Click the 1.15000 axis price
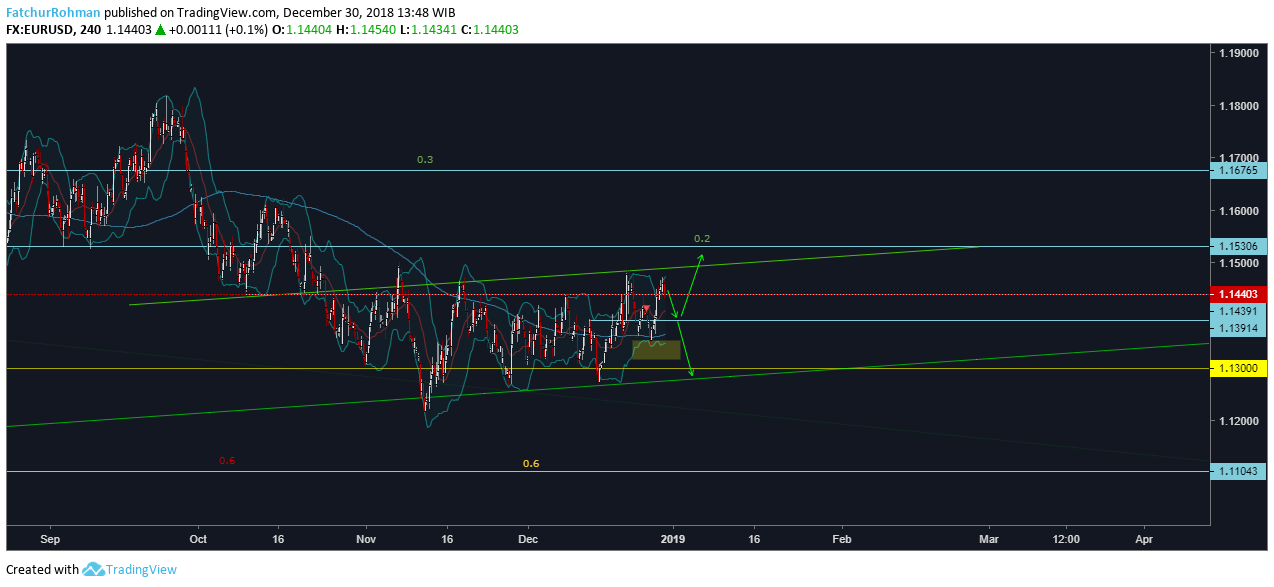 (1238, 263)
